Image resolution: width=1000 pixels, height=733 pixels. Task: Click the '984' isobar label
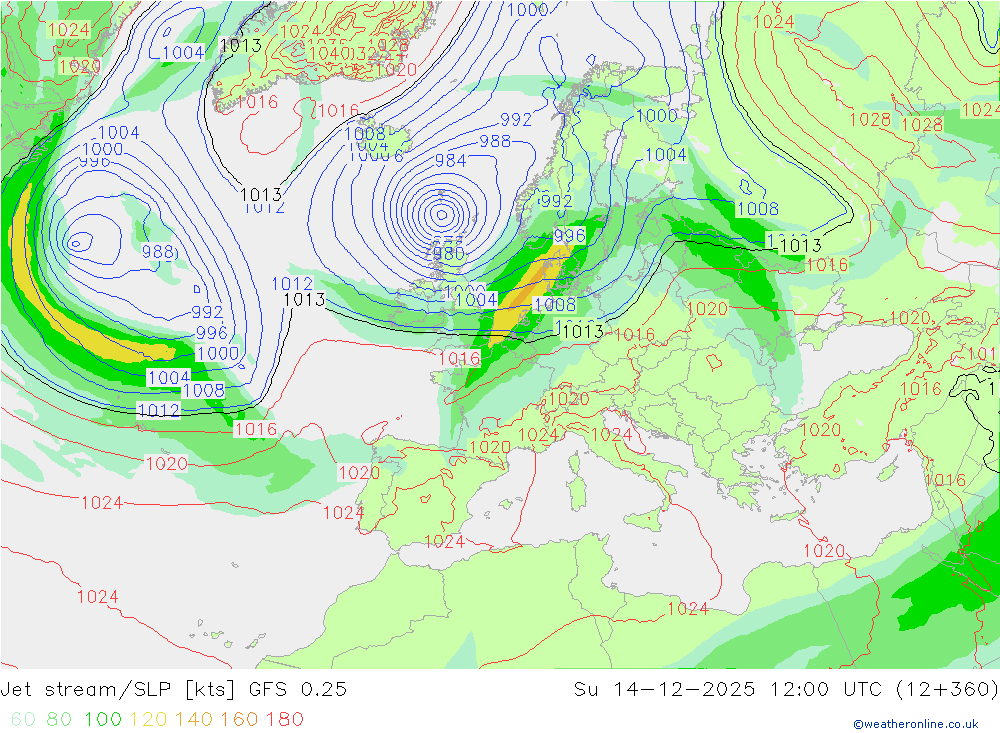(450, 161)
